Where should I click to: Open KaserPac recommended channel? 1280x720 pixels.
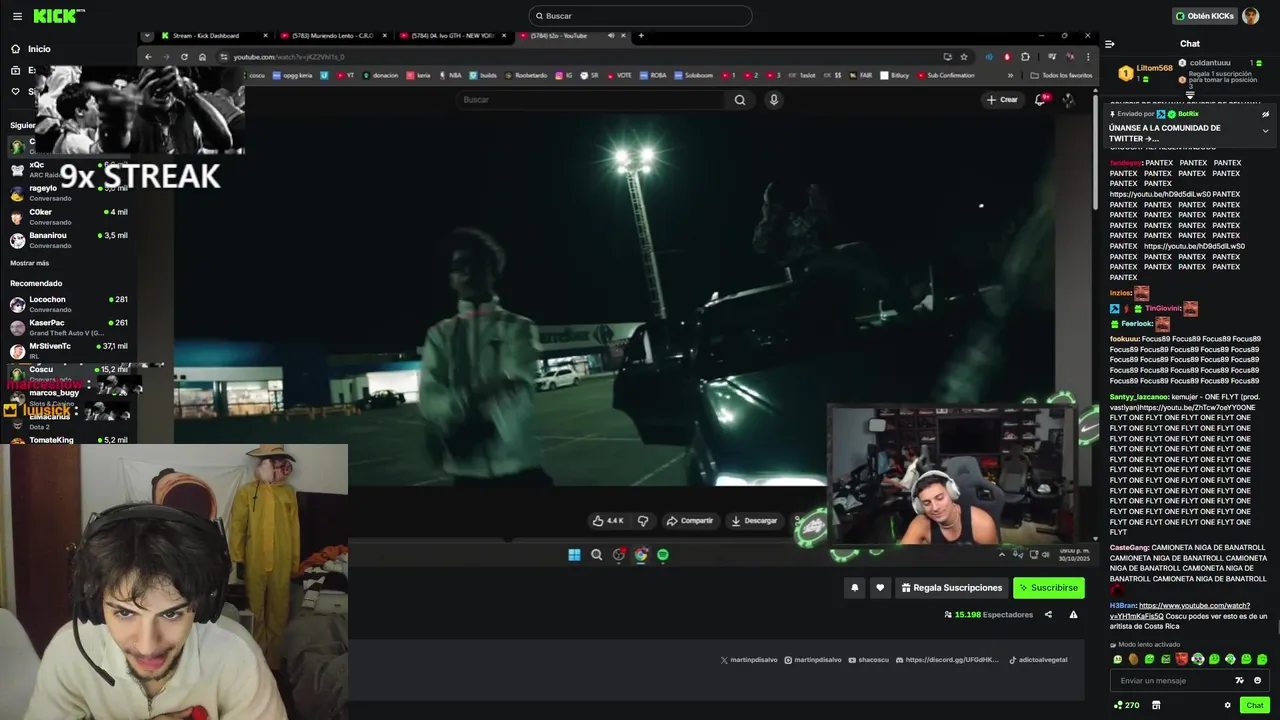pyautogui.click(x=68, y=327)
